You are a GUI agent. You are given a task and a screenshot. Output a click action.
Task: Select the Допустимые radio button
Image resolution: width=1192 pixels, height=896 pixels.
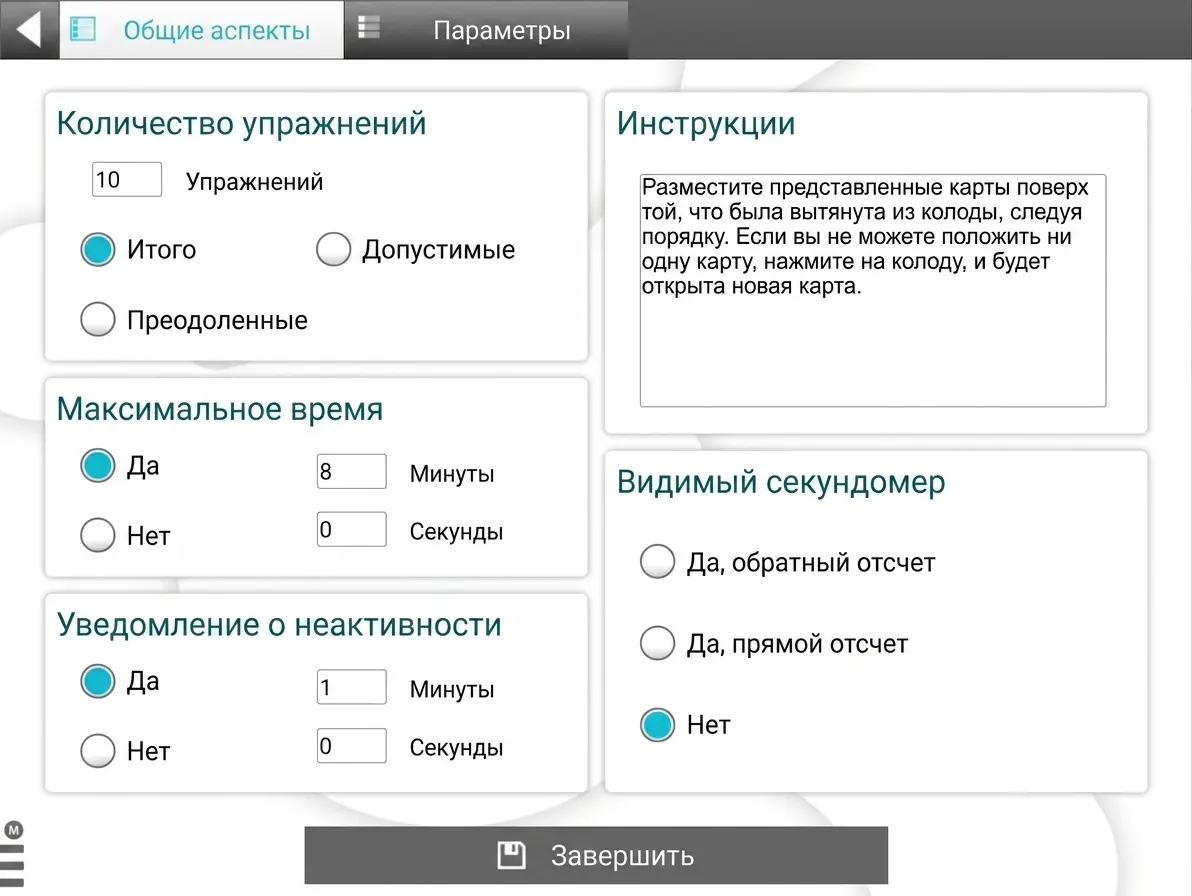334,249
